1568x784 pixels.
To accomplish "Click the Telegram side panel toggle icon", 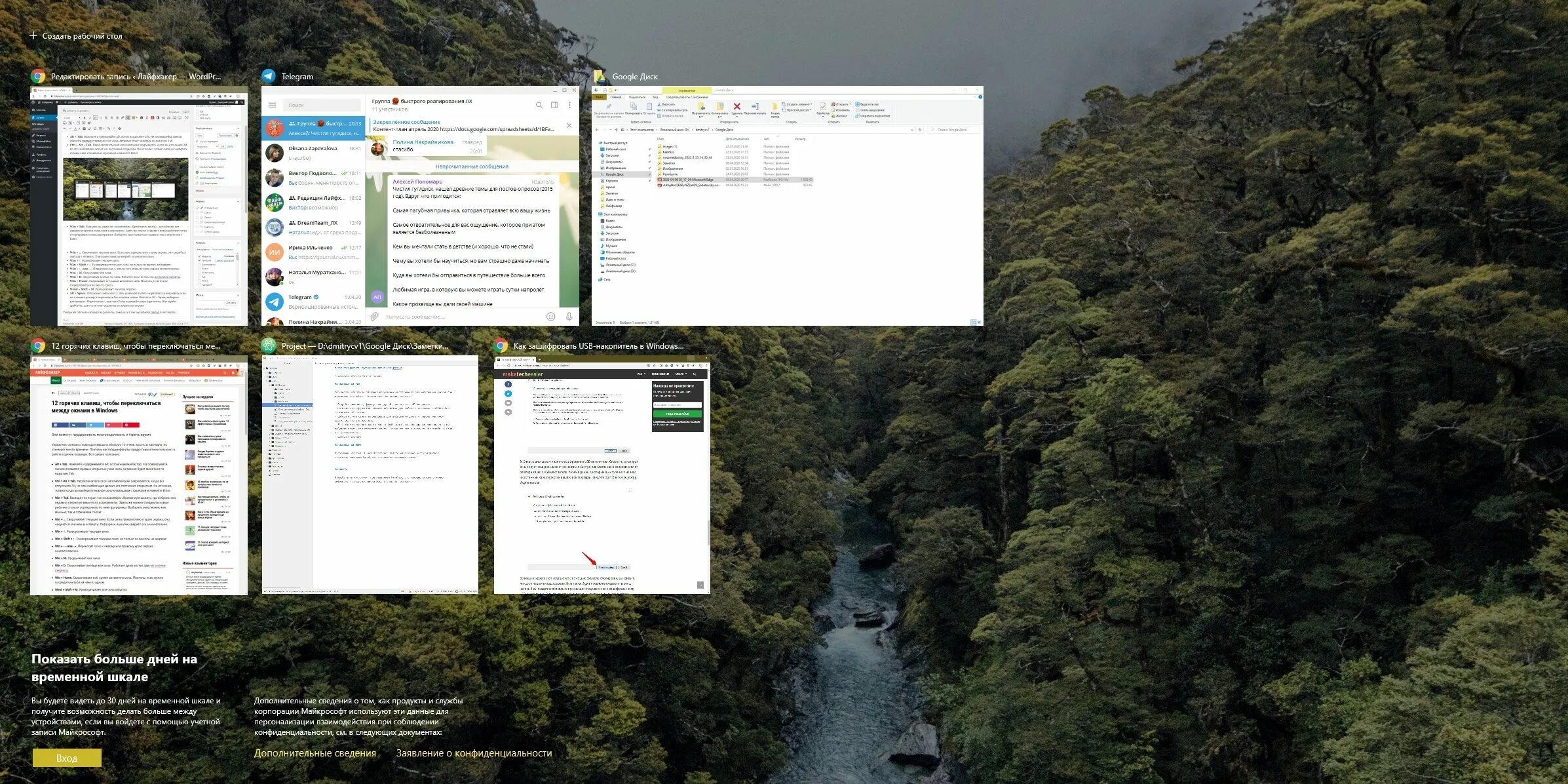I will [x=554, y=105].
